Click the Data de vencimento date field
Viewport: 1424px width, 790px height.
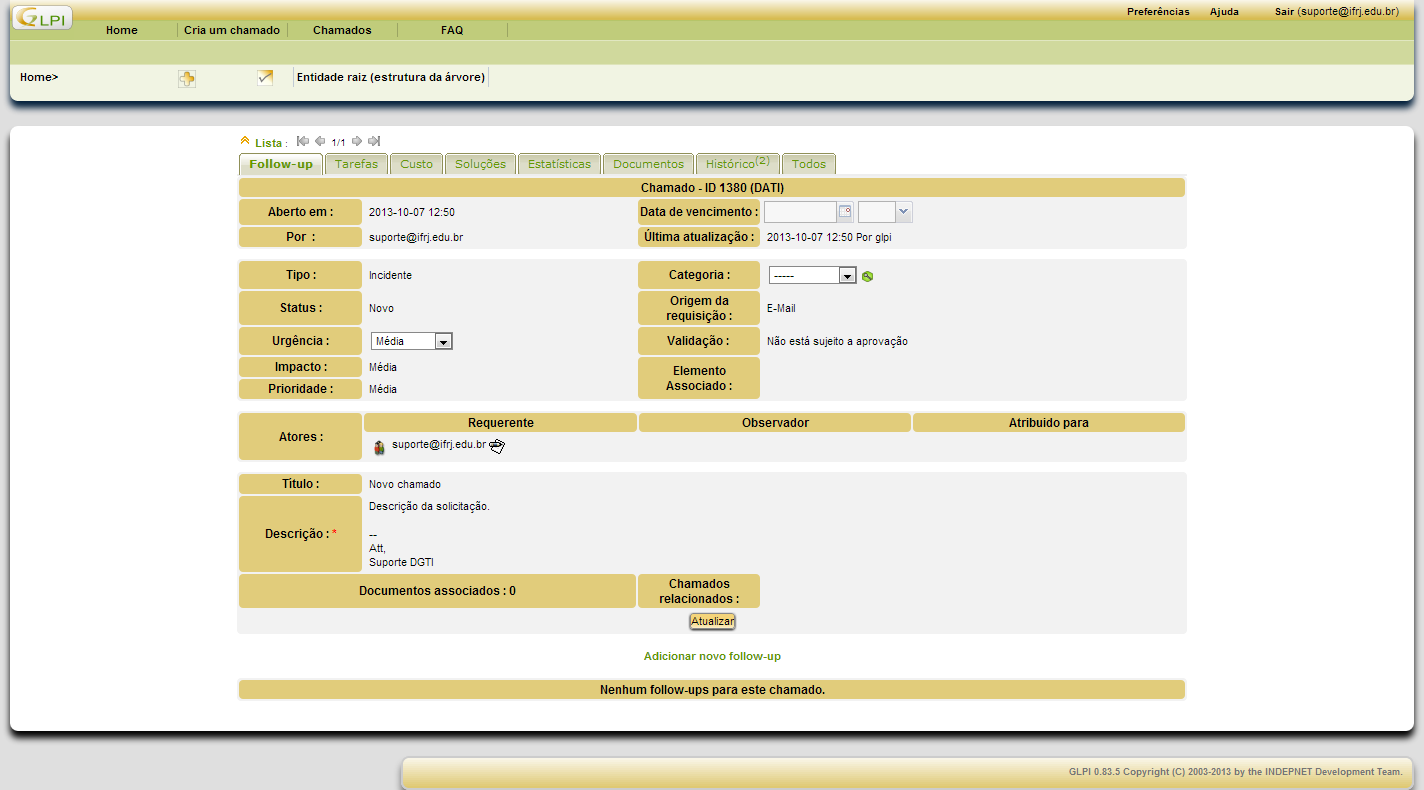(799, 212)
